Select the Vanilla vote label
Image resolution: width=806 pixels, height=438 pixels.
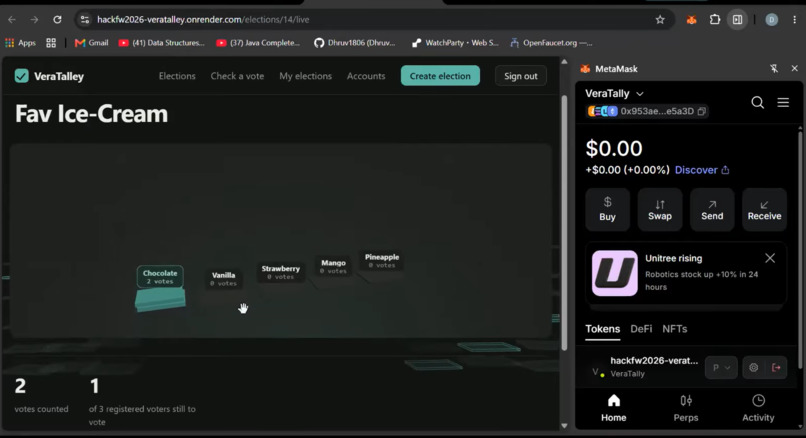(224, 279)
